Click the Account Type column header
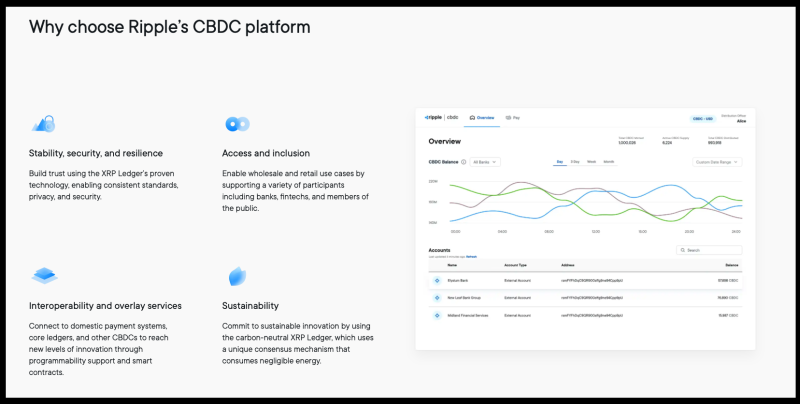The image size is (800, 404). [x=515, y=265]
